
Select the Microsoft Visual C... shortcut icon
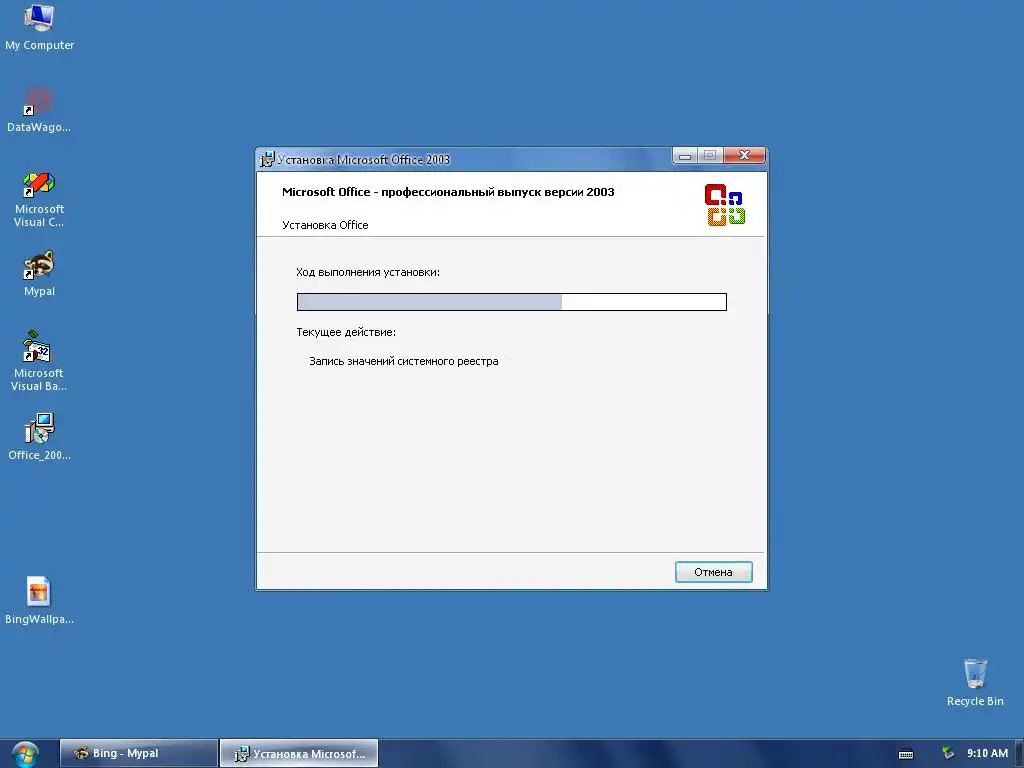(39, 198)
